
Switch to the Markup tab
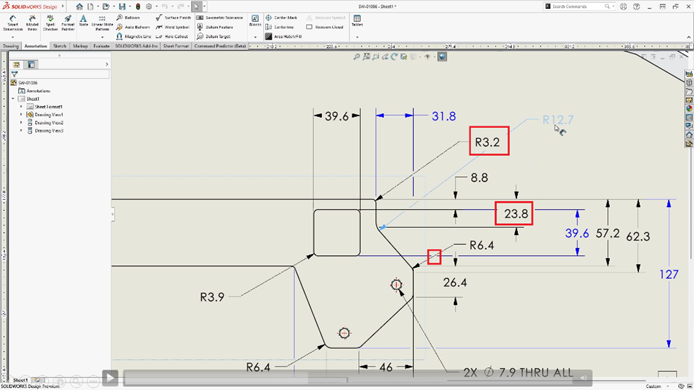coord(80,46)
